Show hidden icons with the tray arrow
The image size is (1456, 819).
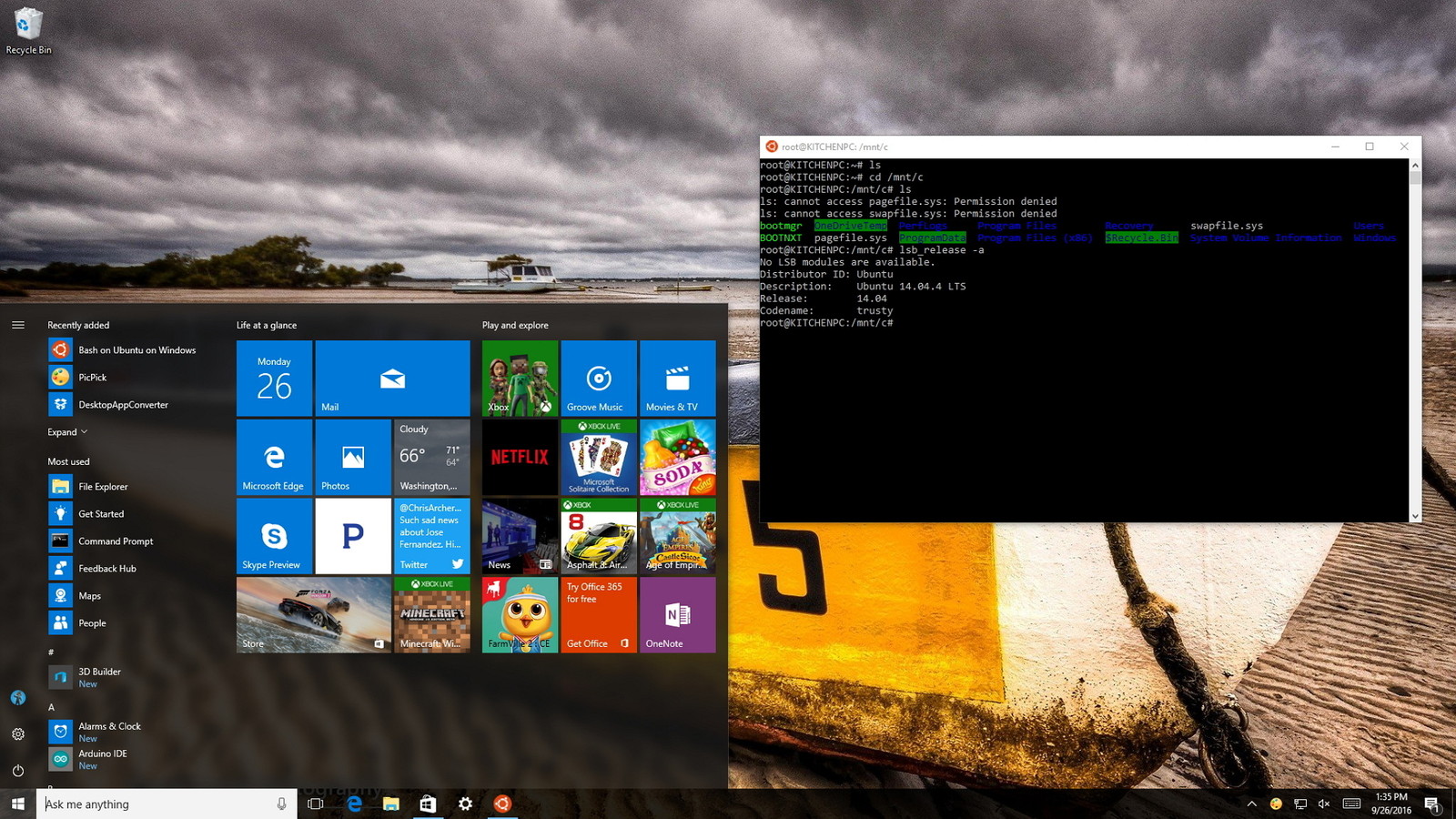tap(1254, 804)
